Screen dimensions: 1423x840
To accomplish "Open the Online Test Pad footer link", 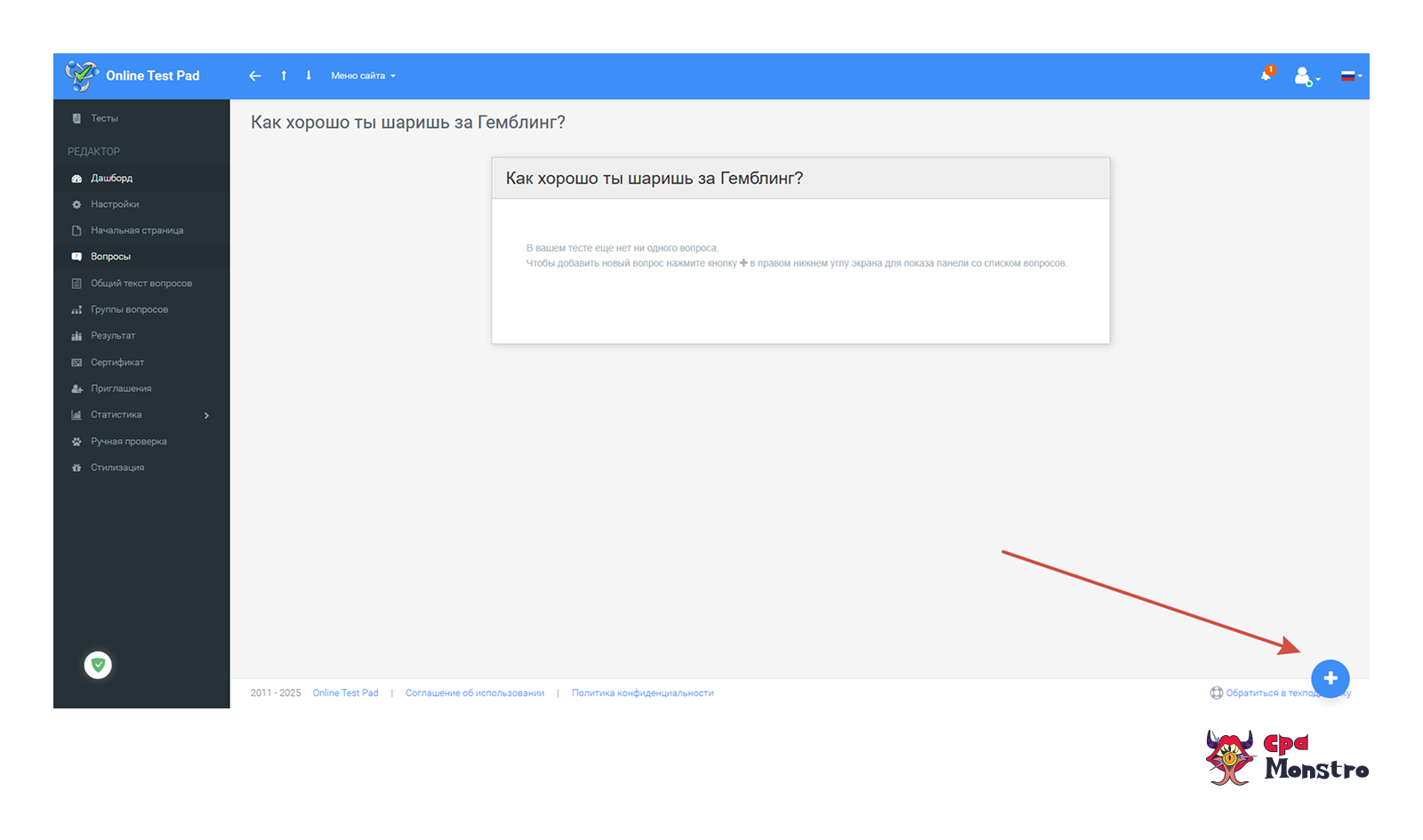I will click(345, 693).
